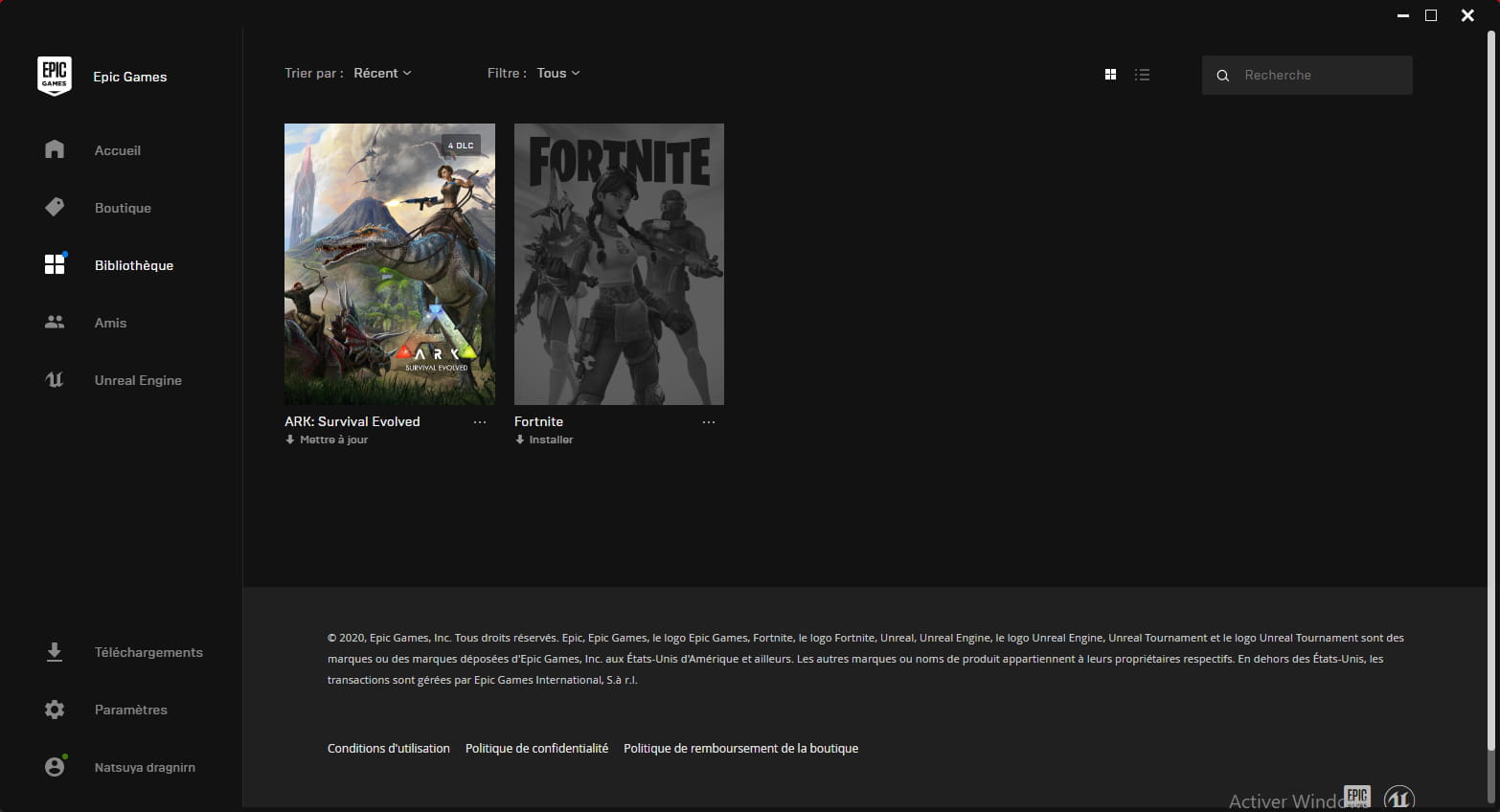Click the grid icon beside Bibliothèque

coord(55,264)
